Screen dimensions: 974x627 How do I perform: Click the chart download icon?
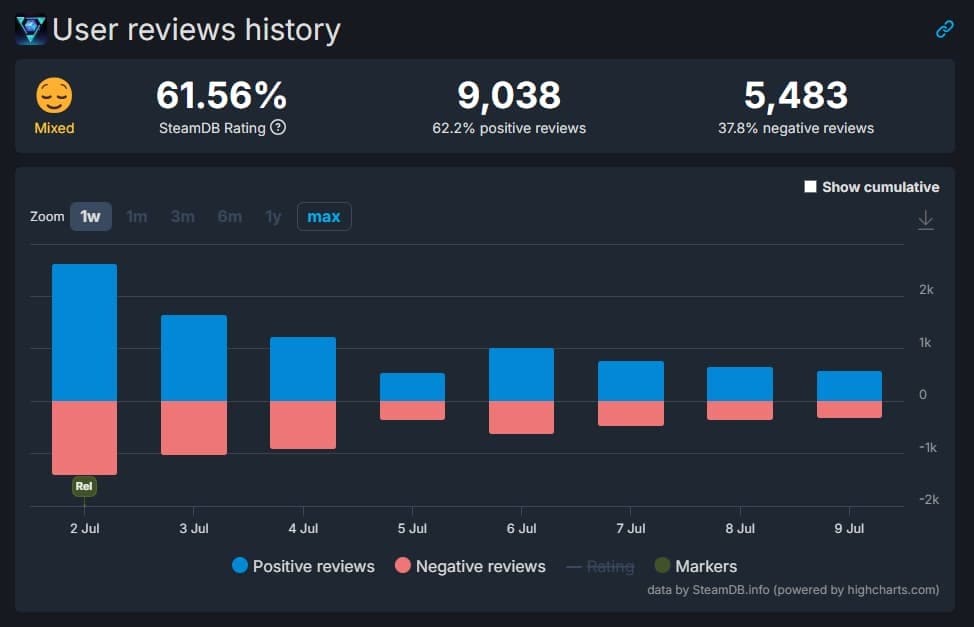[x=926, y=219]
